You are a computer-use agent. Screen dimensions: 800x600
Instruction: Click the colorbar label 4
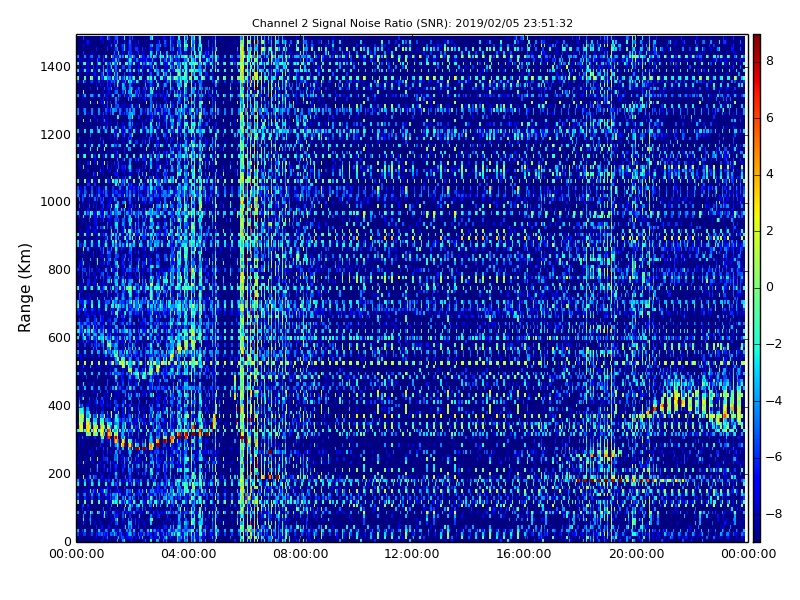coord(770,174)
